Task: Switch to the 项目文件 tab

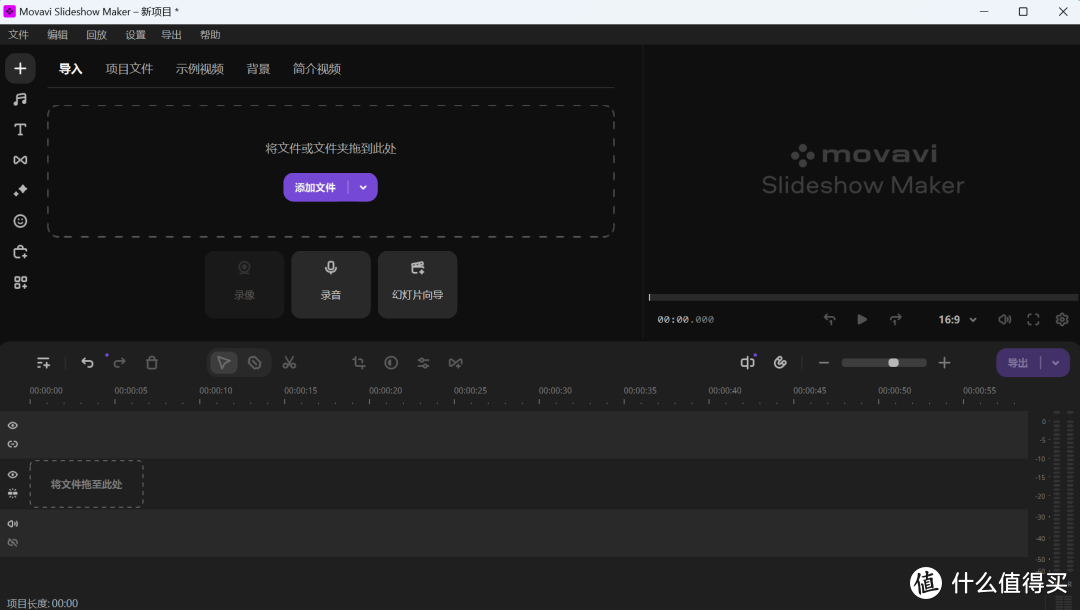Action: click(129, 69)
